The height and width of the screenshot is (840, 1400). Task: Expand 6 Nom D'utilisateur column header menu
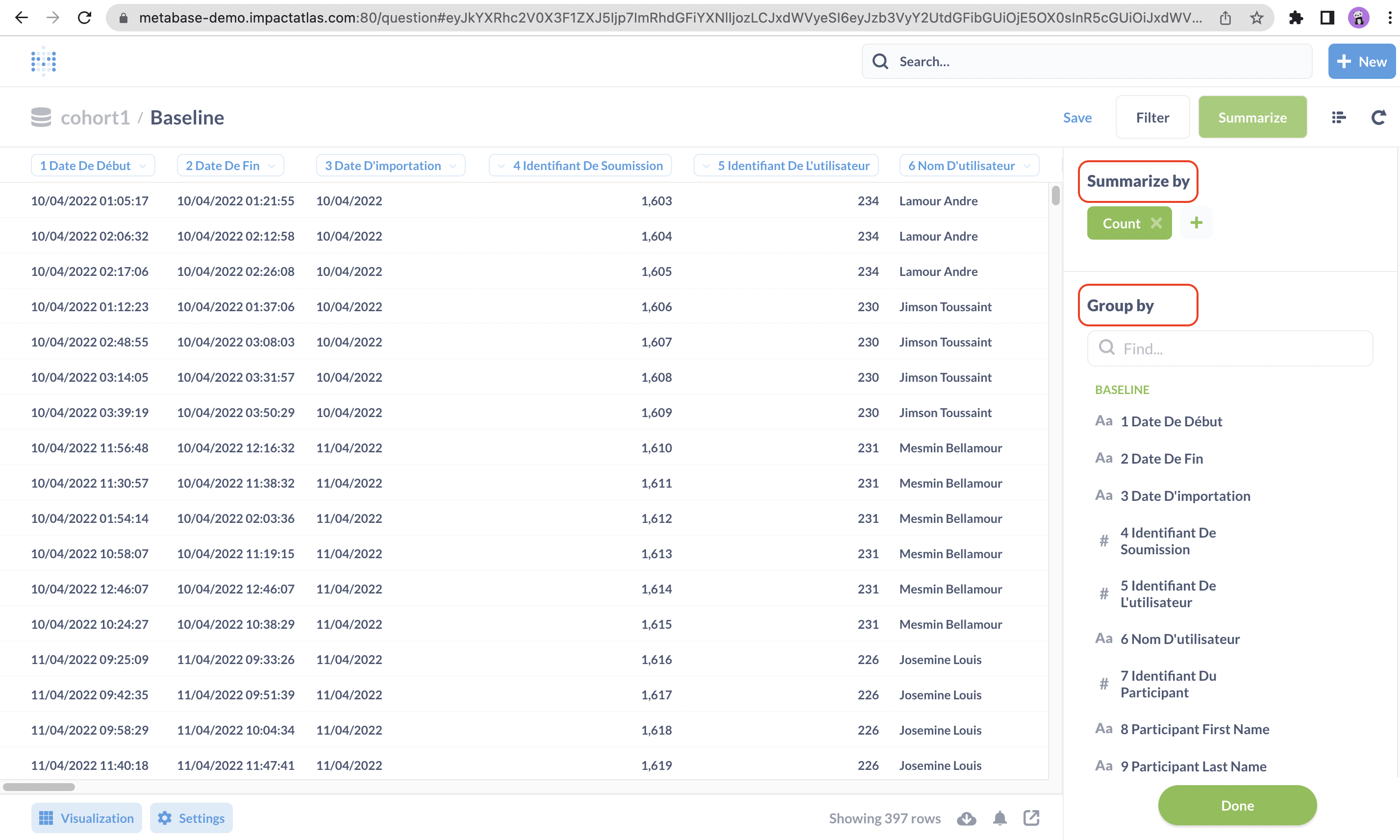[x=969, y=166]
